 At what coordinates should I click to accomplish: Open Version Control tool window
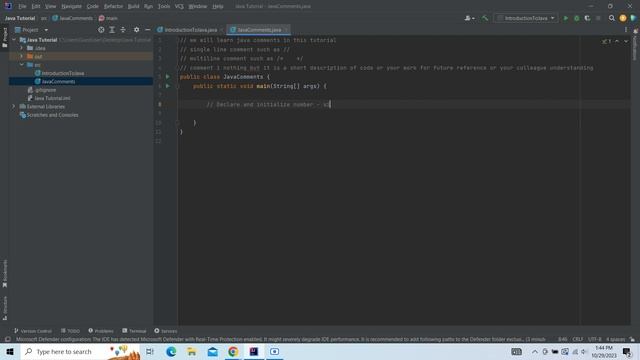point(33,331)
